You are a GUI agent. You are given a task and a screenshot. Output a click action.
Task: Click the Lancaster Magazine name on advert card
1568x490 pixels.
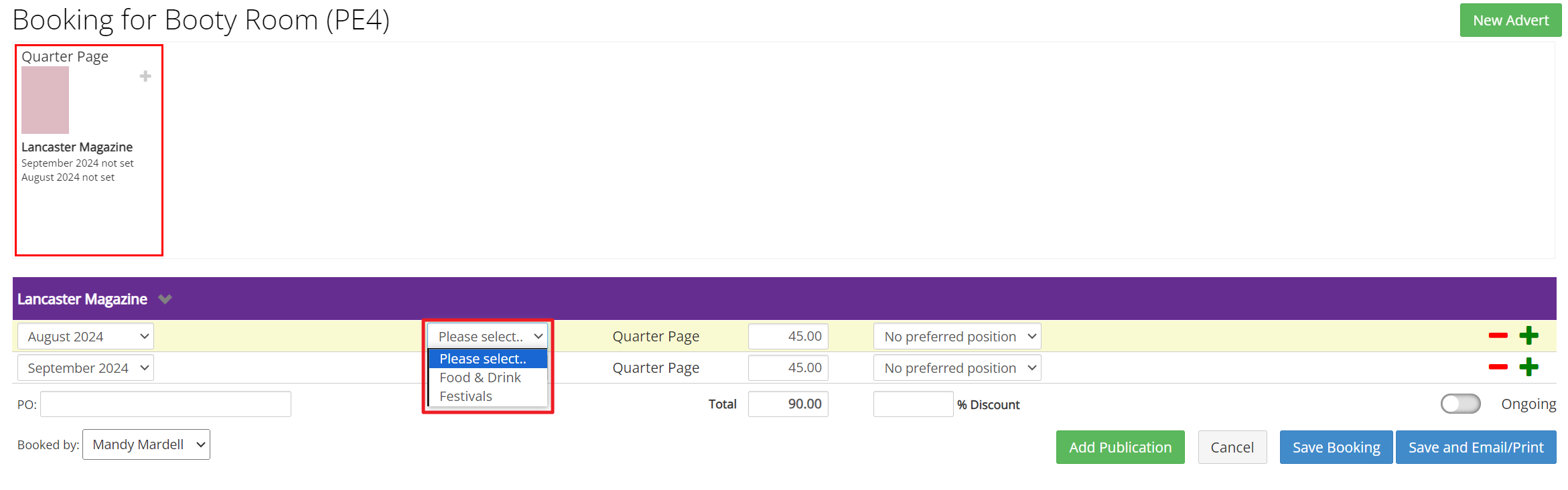[77, 147]
